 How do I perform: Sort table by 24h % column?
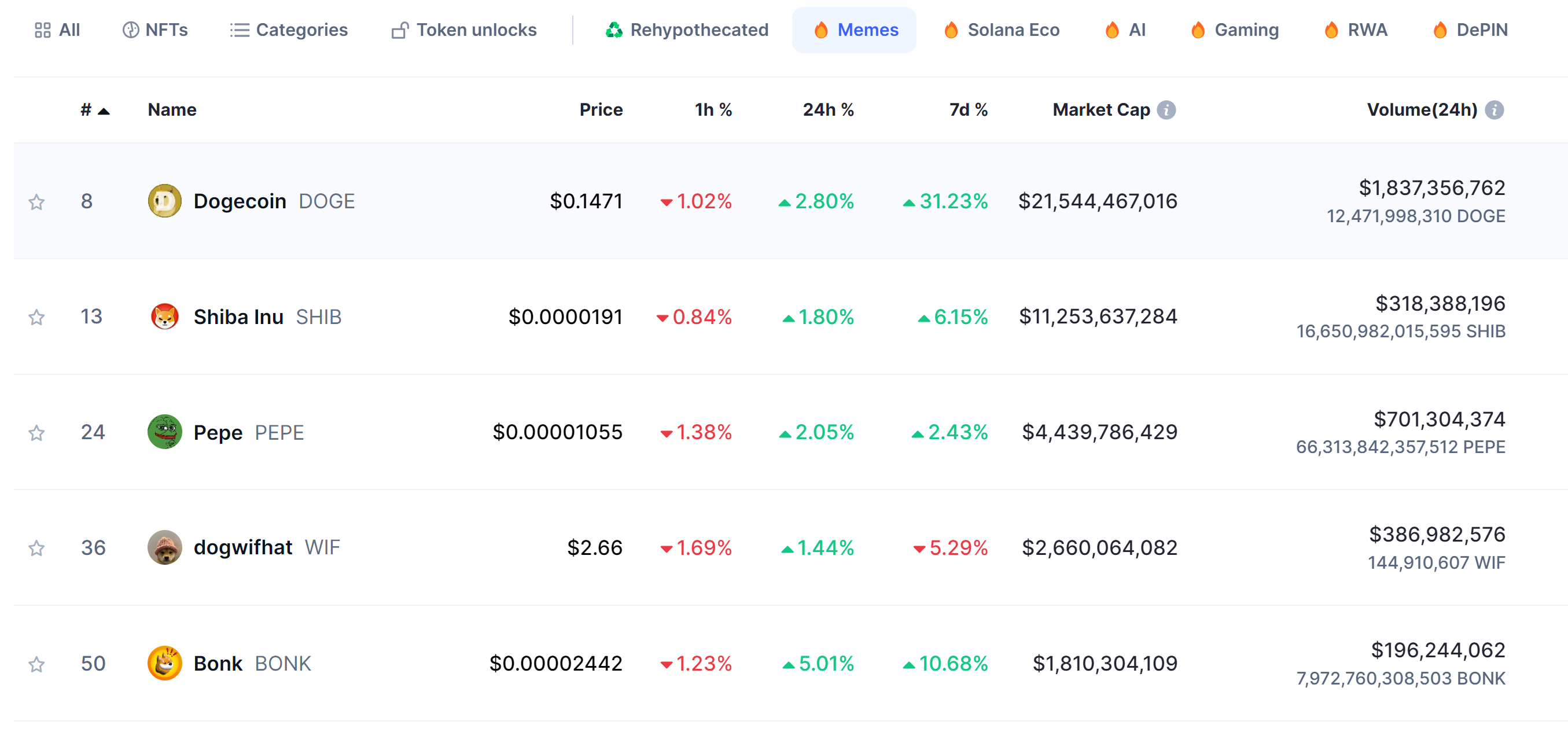[x=828, y=109]
